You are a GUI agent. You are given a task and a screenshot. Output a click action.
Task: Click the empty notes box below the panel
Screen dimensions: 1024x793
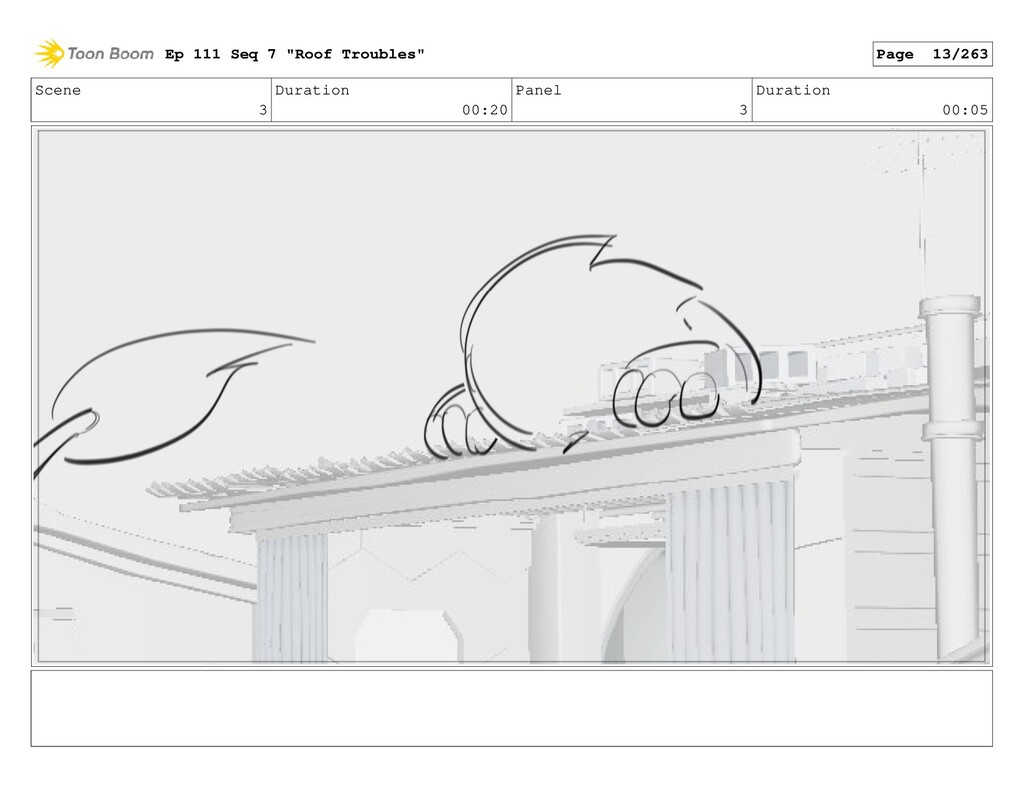(x=511, y=708)
